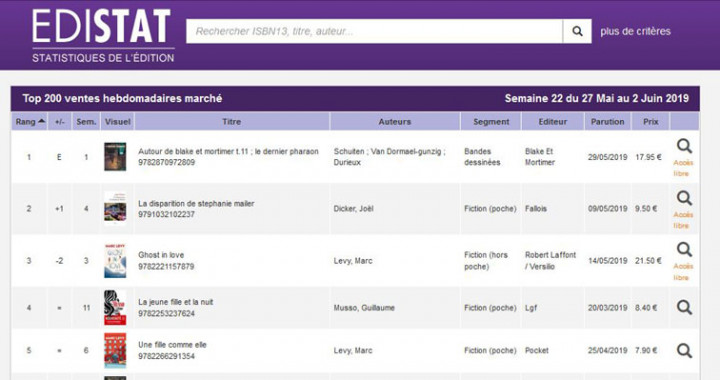
Task: Open cover thumbnail of La jeune fille et la nuit
Action: pos(115,307)
